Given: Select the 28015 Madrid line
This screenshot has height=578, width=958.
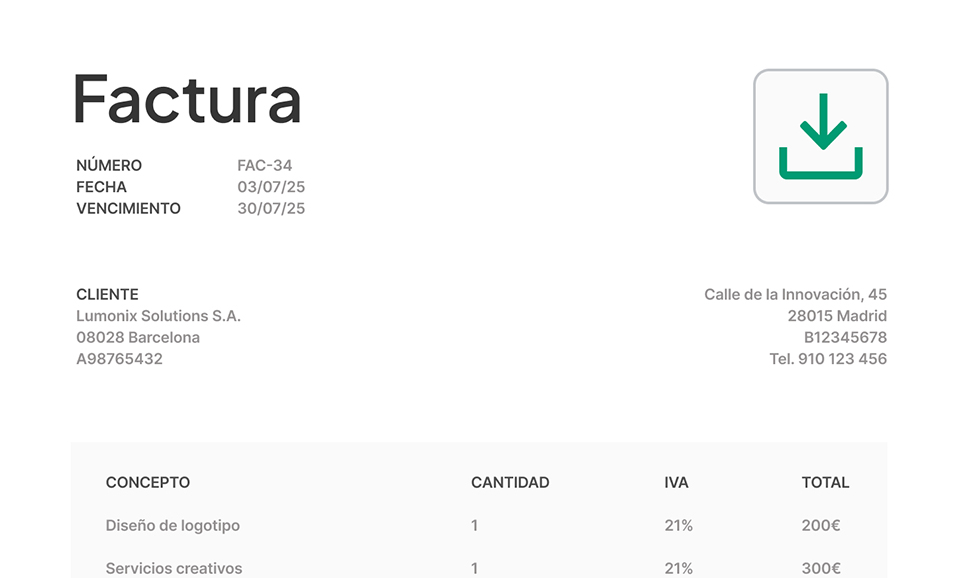Looking at the screenshot, I should coord(837,316).
